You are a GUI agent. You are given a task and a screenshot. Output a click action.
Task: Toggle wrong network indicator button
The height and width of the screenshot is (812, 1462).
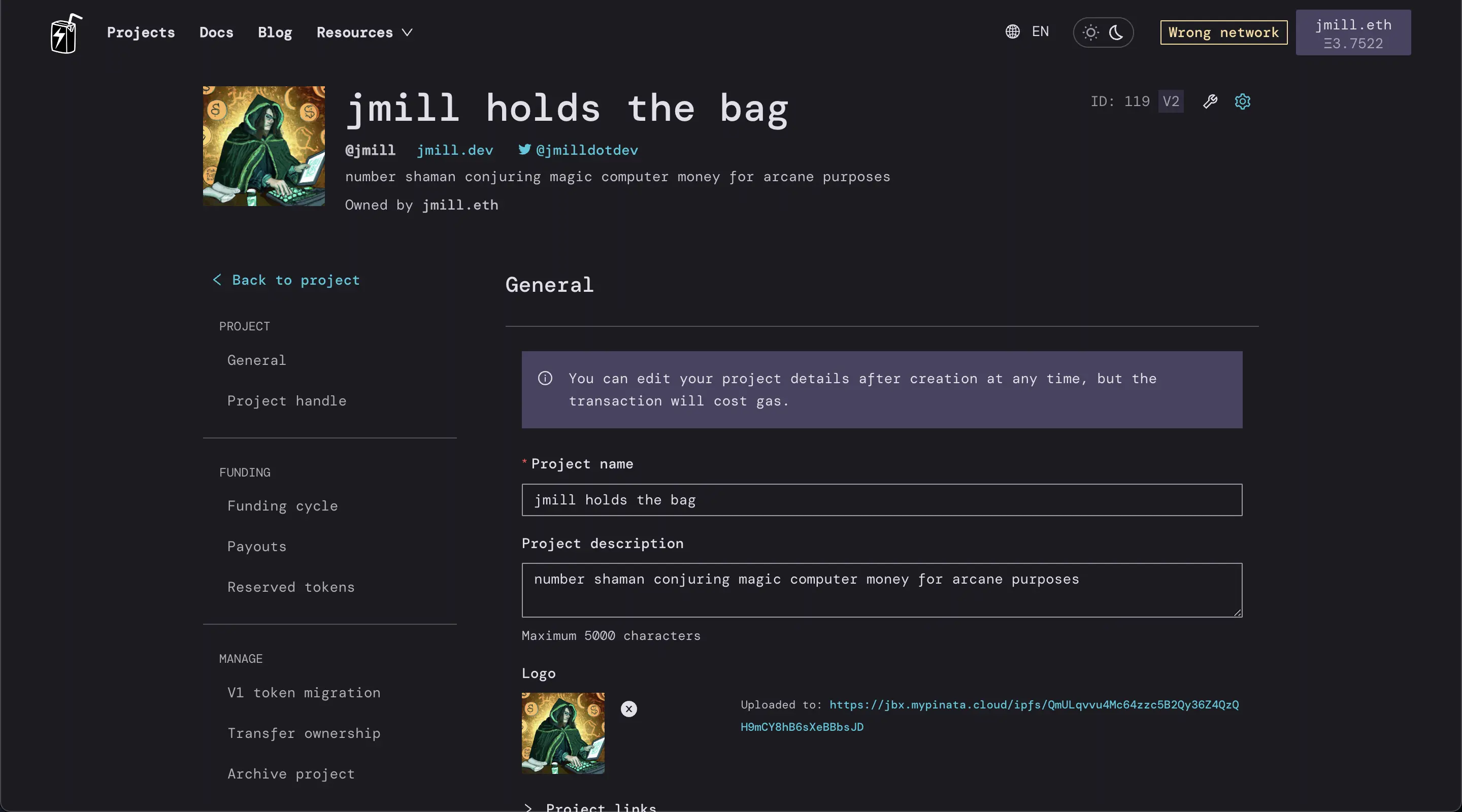(1224, 32)
